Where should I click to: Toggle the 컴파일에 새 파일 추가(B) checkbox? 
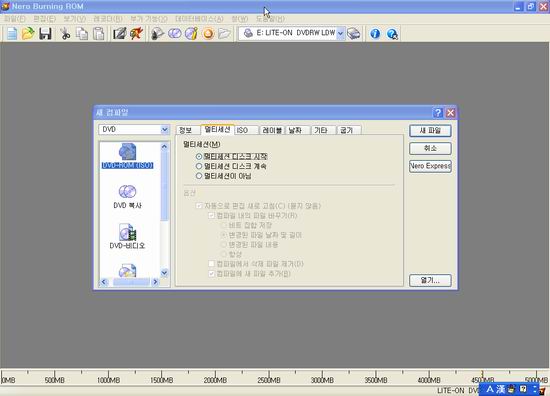(x=212, y=274)
